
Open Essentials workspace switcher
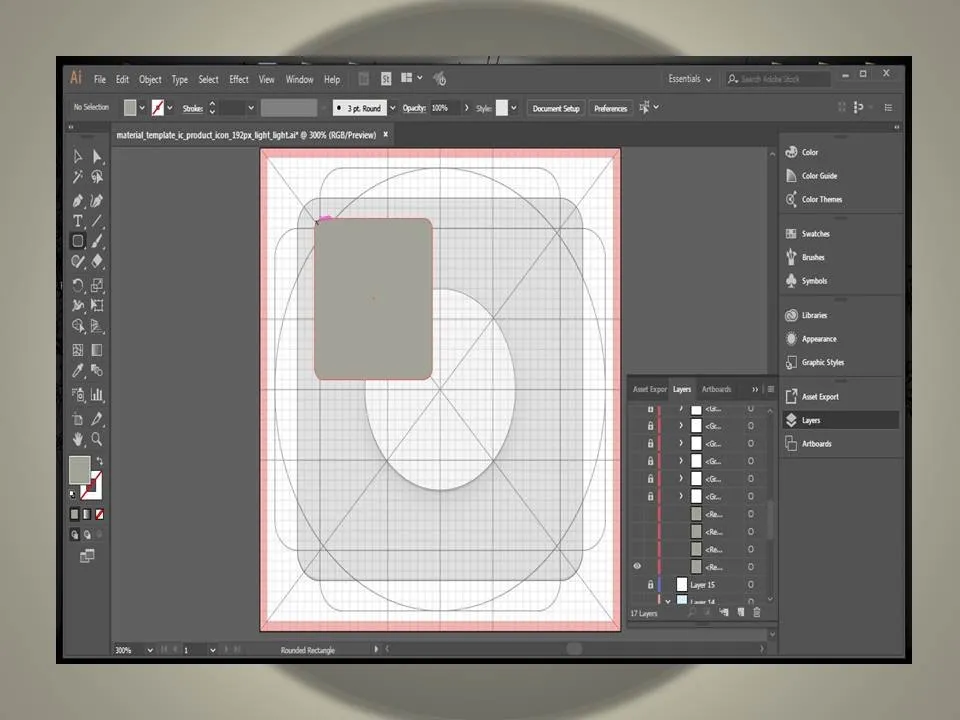pos(689,79)
